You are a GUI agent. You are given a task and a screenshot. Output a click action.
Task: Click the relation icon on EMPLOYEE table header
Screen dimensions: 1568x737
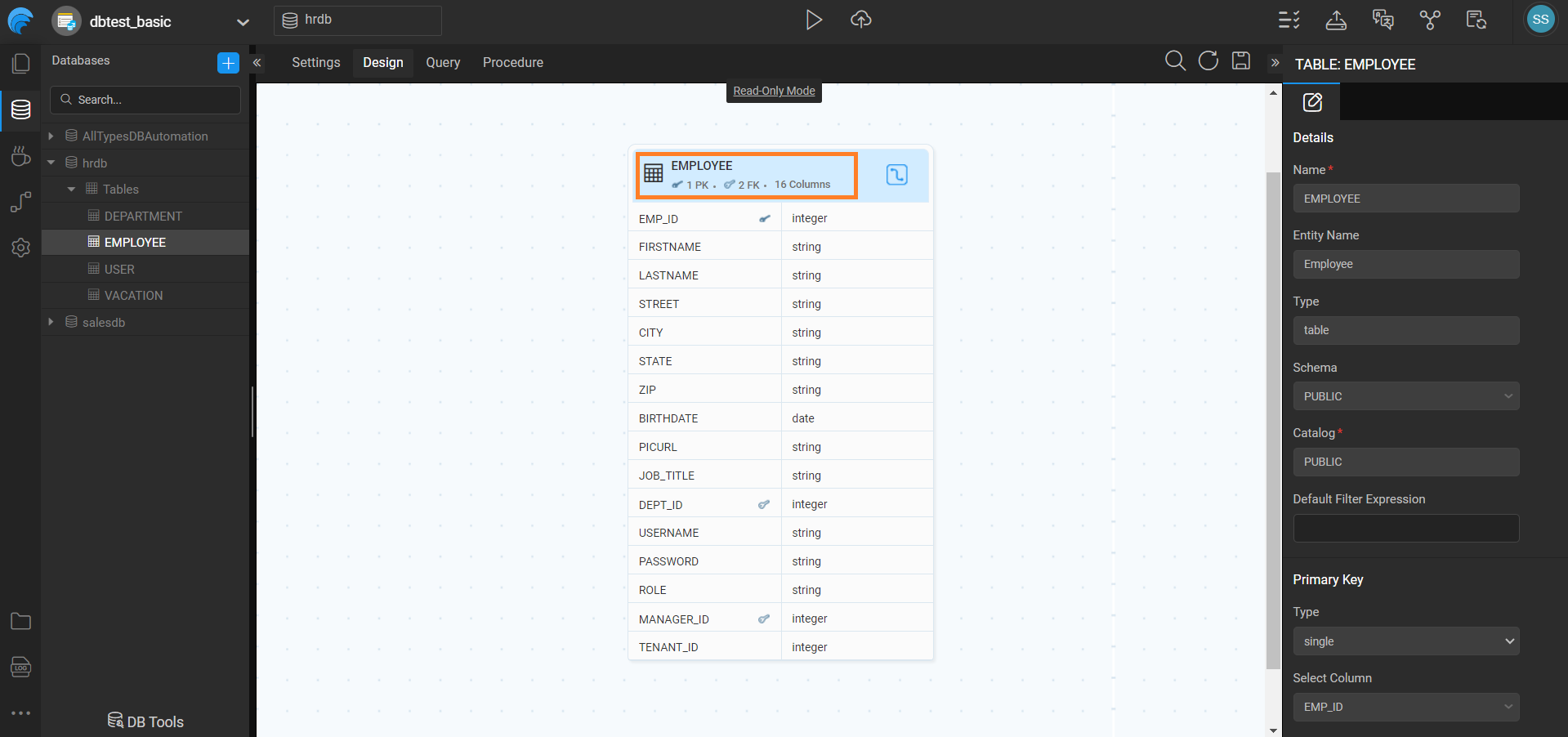pos(896,174)
